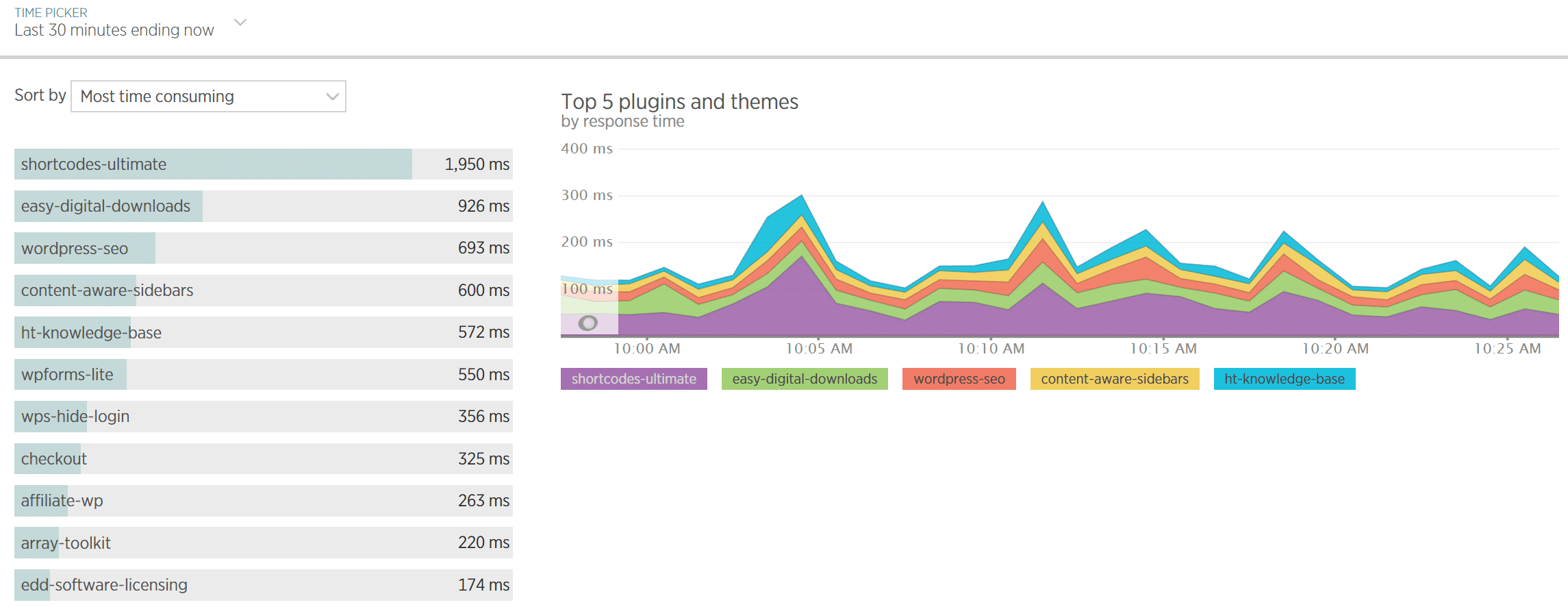
Task: Select the wpforms-lite plugin row
Action: click(263, 375)
